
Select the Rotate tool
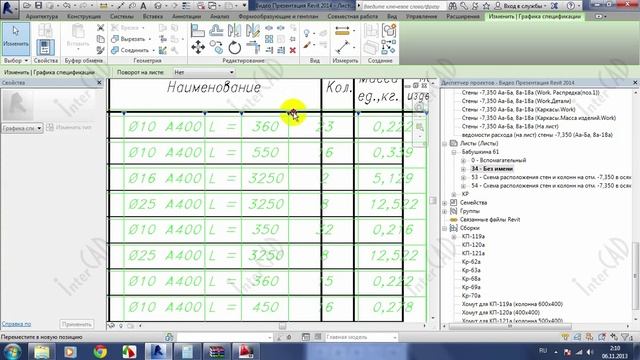pyautogui.click(x=234, y=47)
